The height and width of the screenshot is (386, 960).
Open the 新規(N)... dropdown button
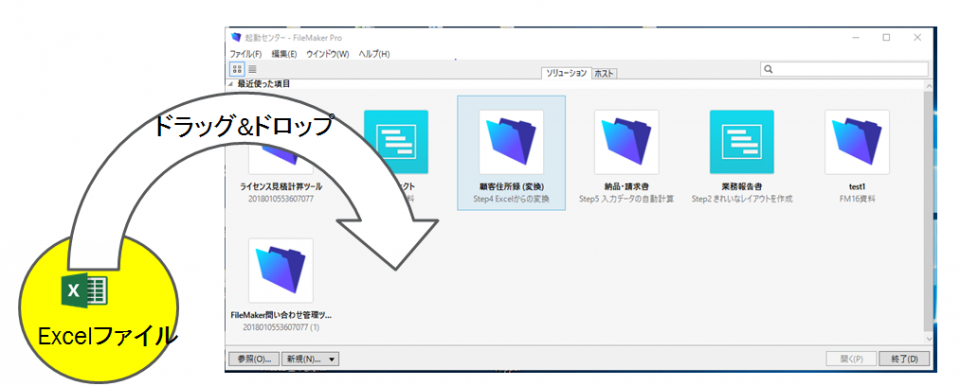[x=310, y=358]
